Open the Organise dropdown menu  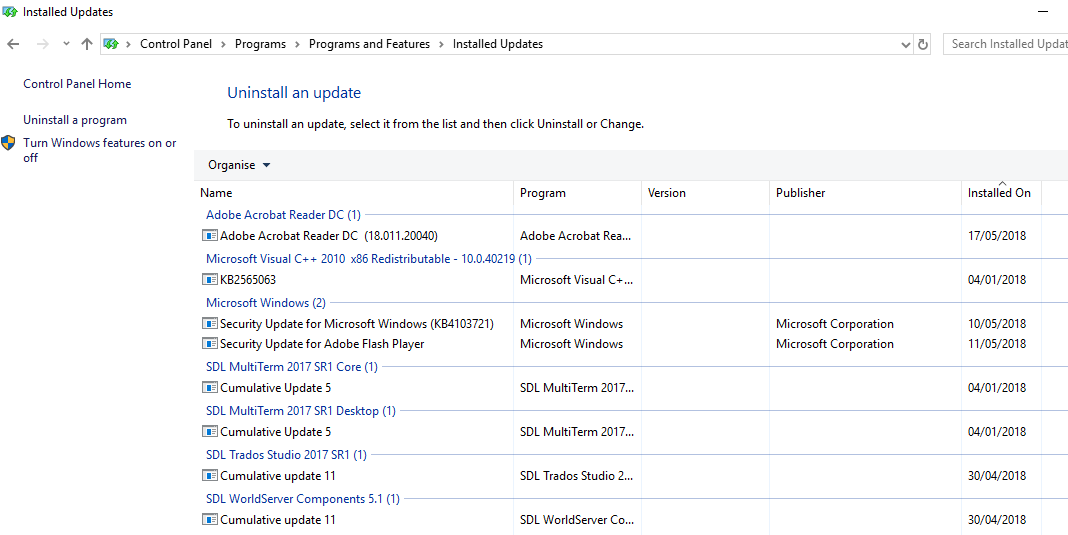(x=239, y=165)
